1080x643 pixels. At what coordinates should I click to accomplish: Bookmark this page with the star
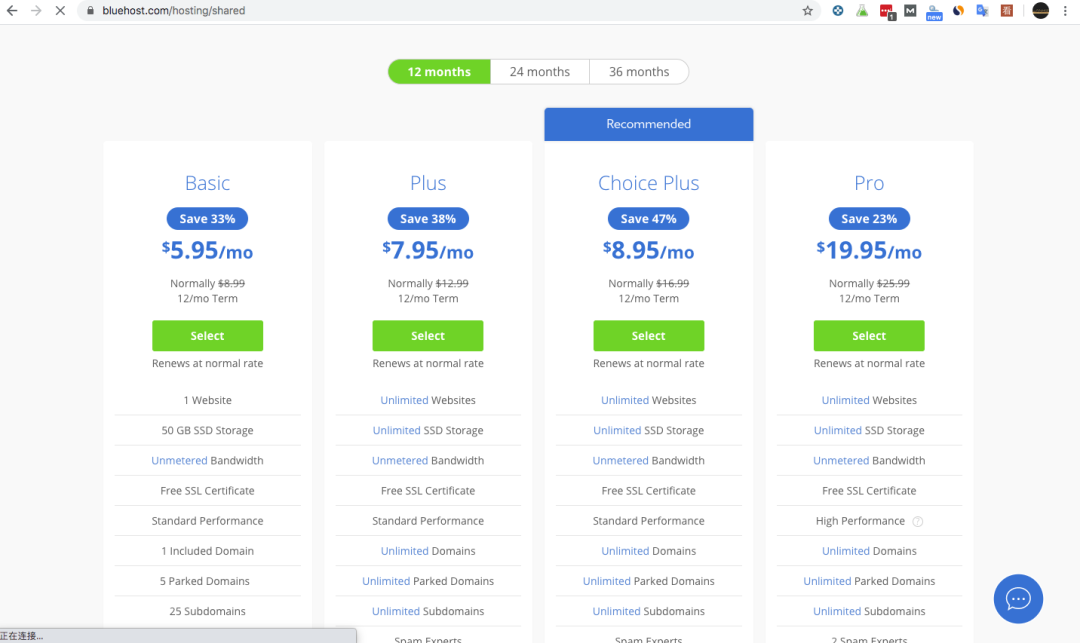tap(807, 10)
